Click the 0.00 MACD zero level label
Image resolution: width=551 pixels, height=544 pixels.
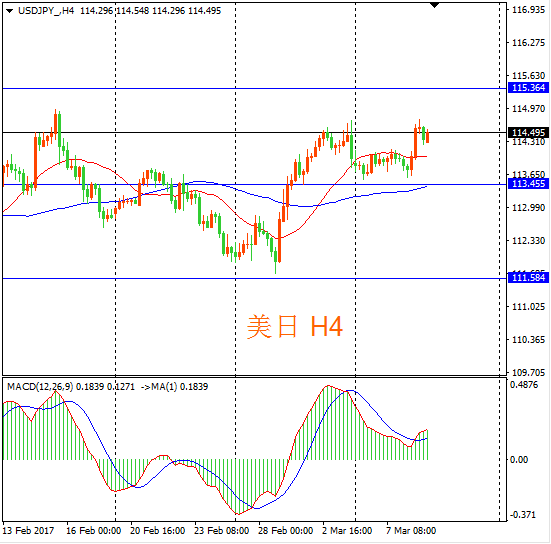tap(519, 460)
